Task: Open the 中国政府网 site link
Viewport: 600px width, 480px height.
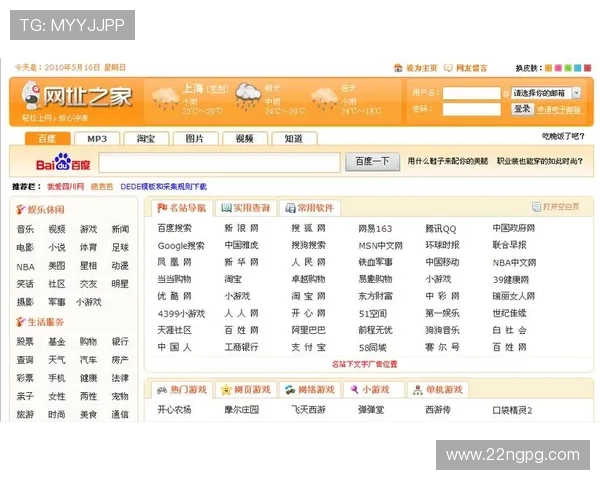Action: pos(514,228)
